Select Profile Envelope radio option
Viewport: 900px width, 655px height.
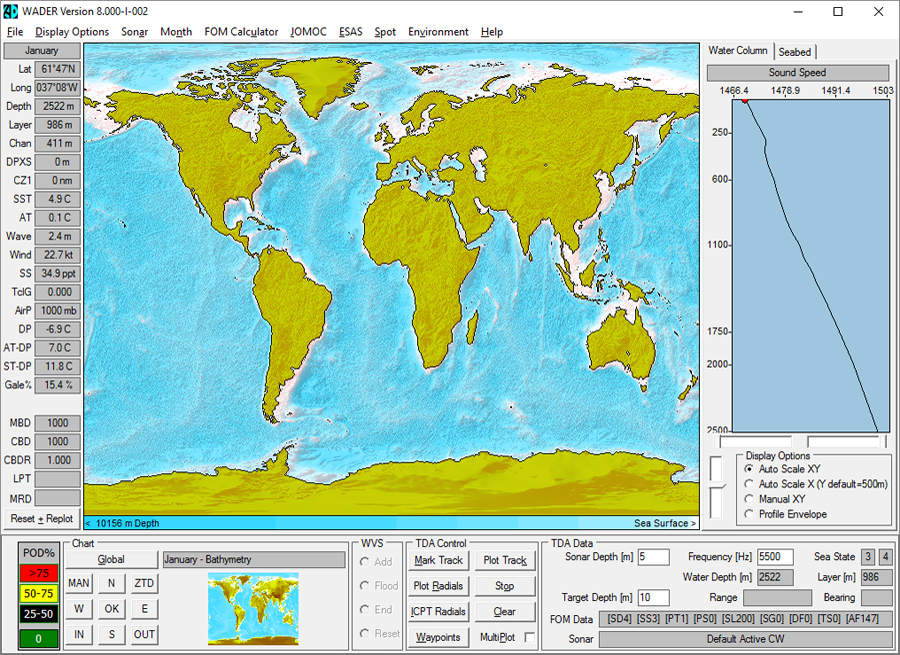point(786,514)
